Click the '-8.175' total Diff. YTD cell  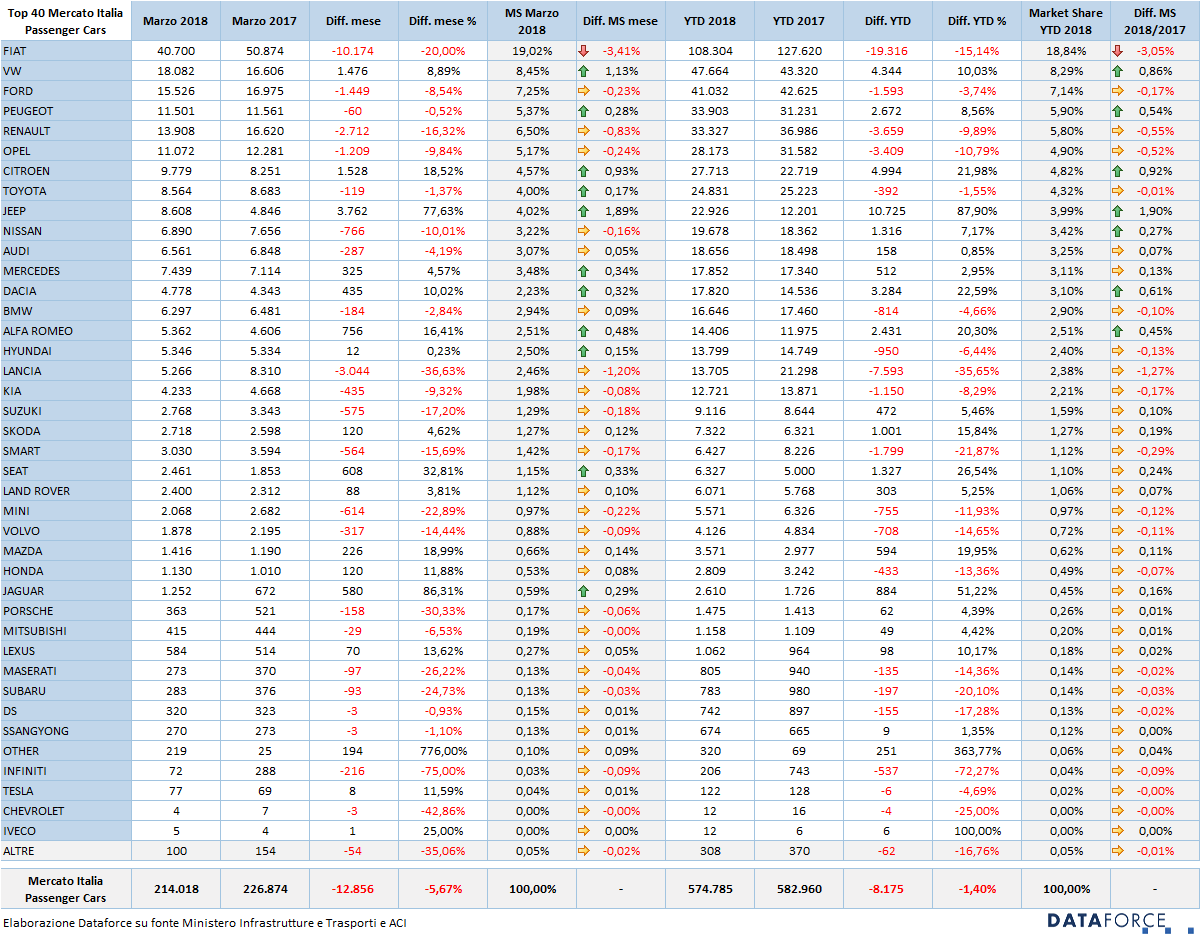(x=887, y=888)
